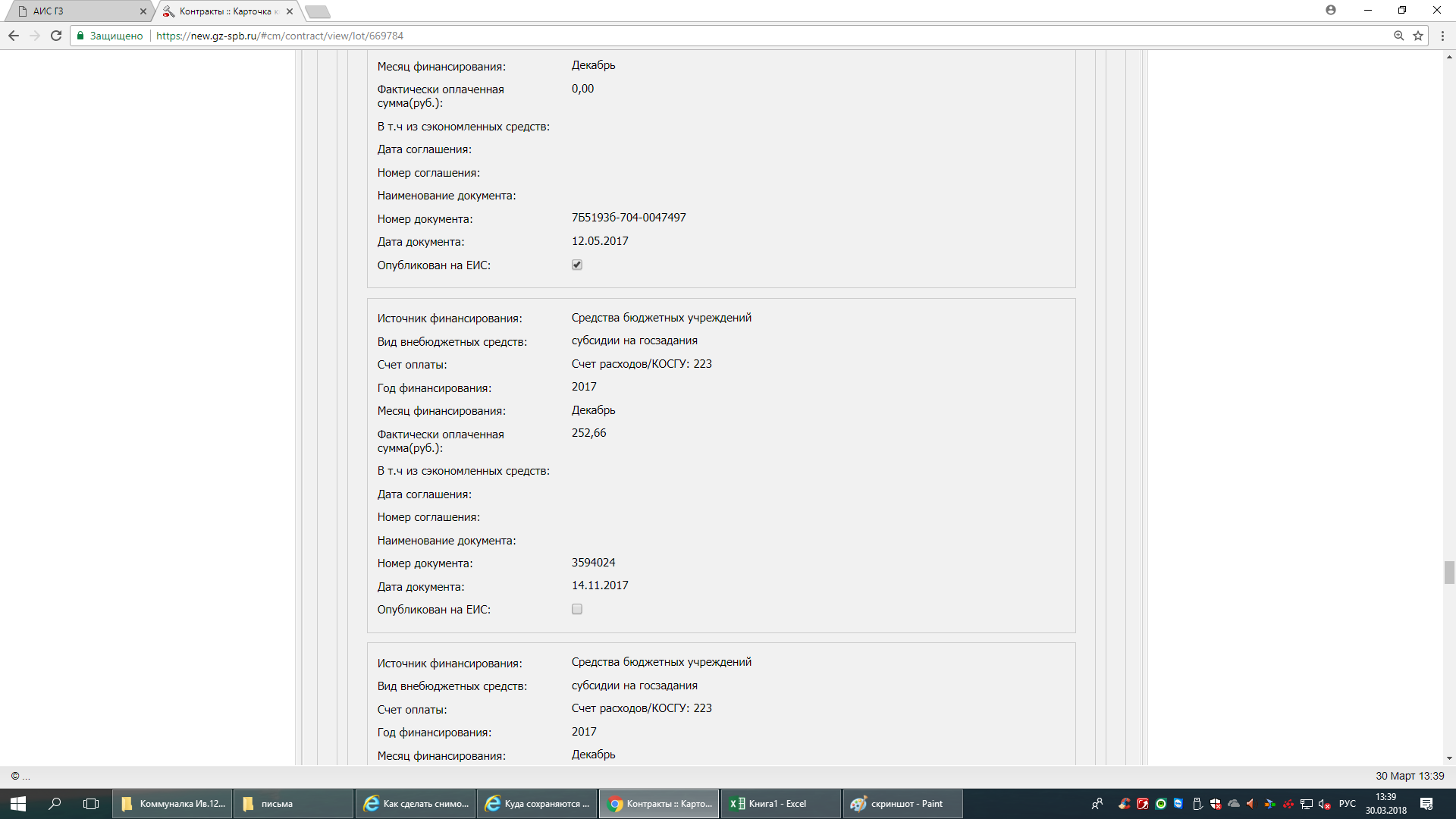Screen dimensions: 1456x819
Task: Switch to Куда сохраняются Internet Explorer window
Action: point(537,804)
